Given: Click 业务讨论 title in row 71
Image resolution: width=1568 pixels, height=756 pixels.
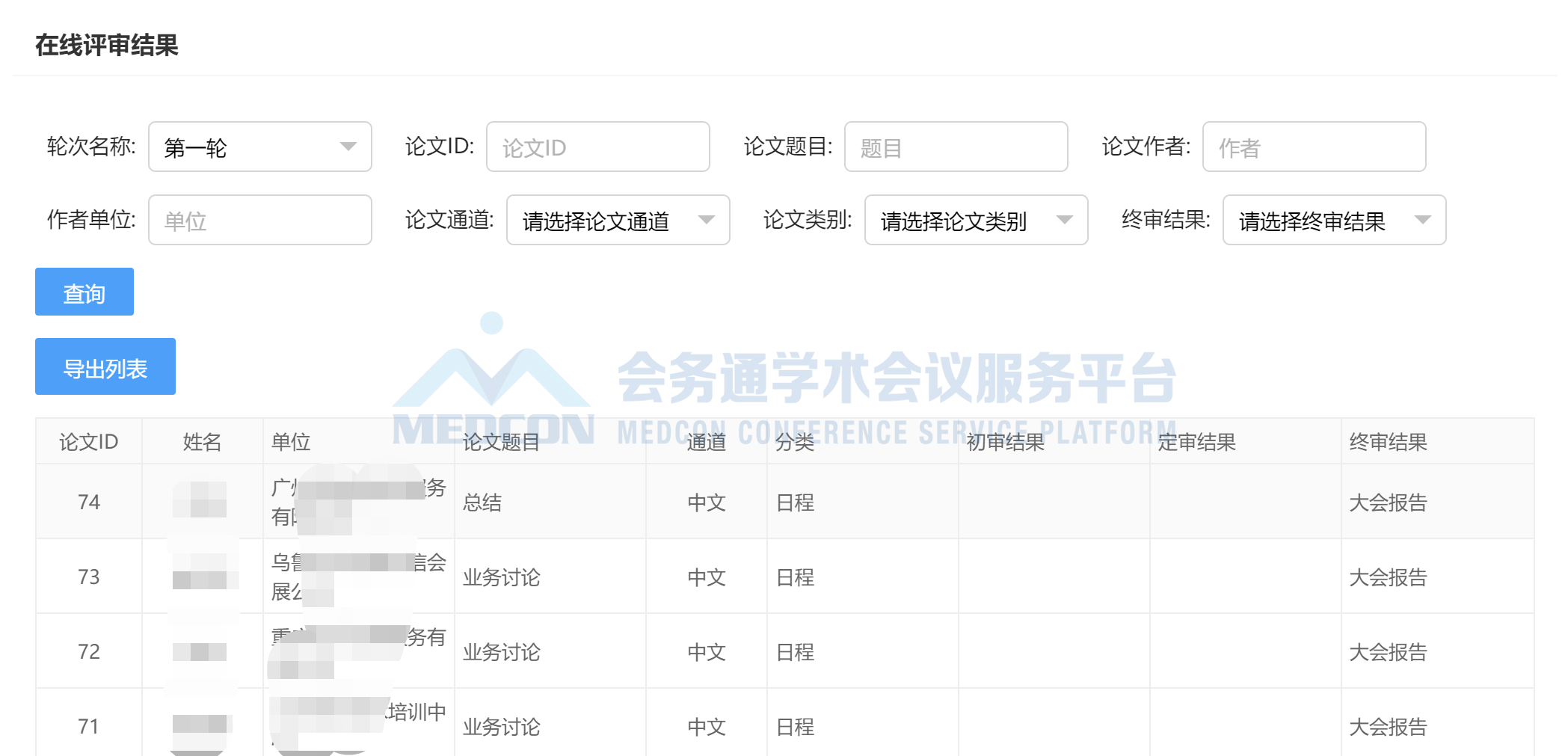Looking at the screenshot, I should 501,727.
